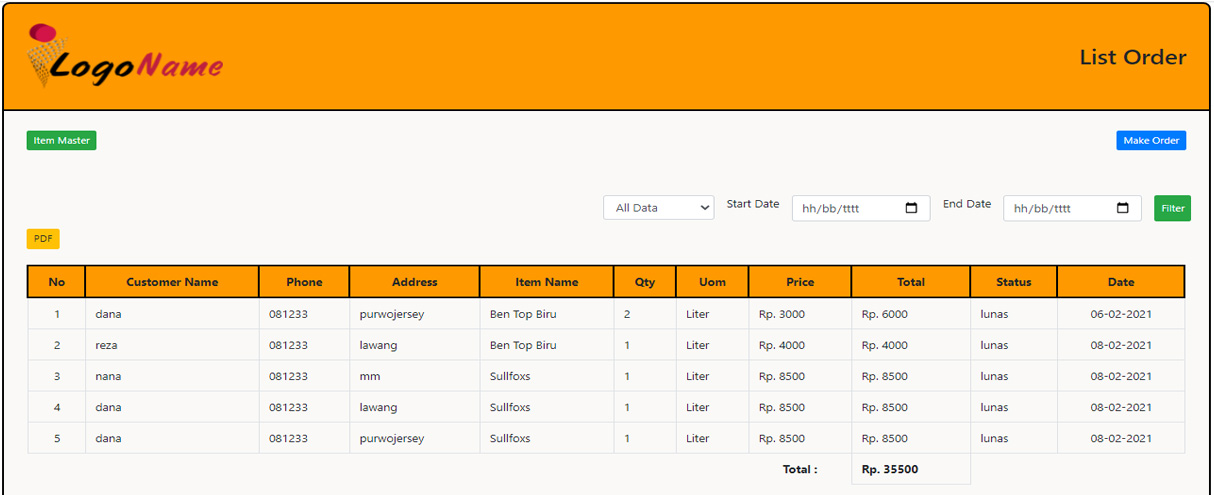Select customer name reza in row 2
The image size is (1214, 495).
click(108, 345)
